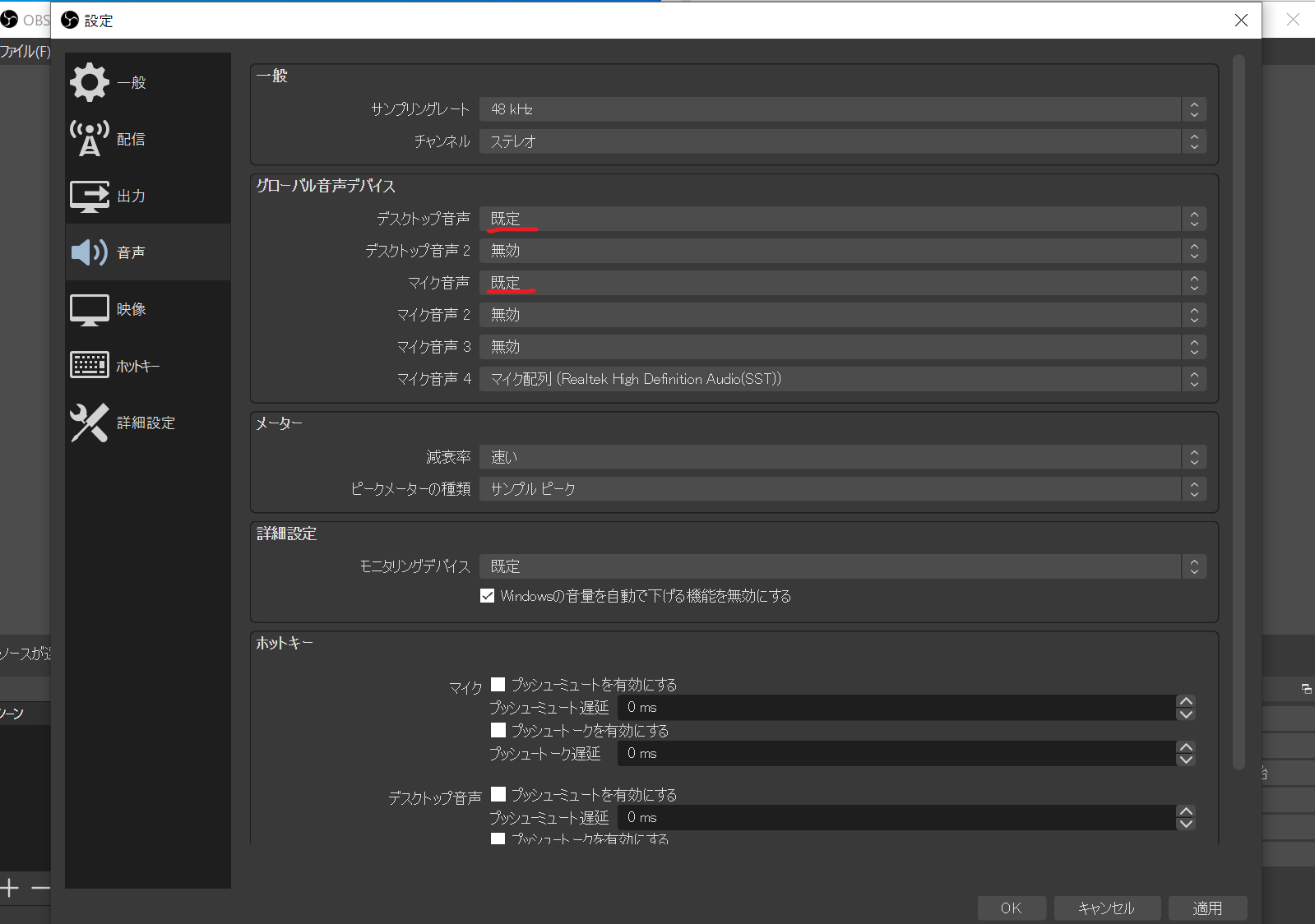Open the ホットキー keyboard icon

tap(89, 365)
